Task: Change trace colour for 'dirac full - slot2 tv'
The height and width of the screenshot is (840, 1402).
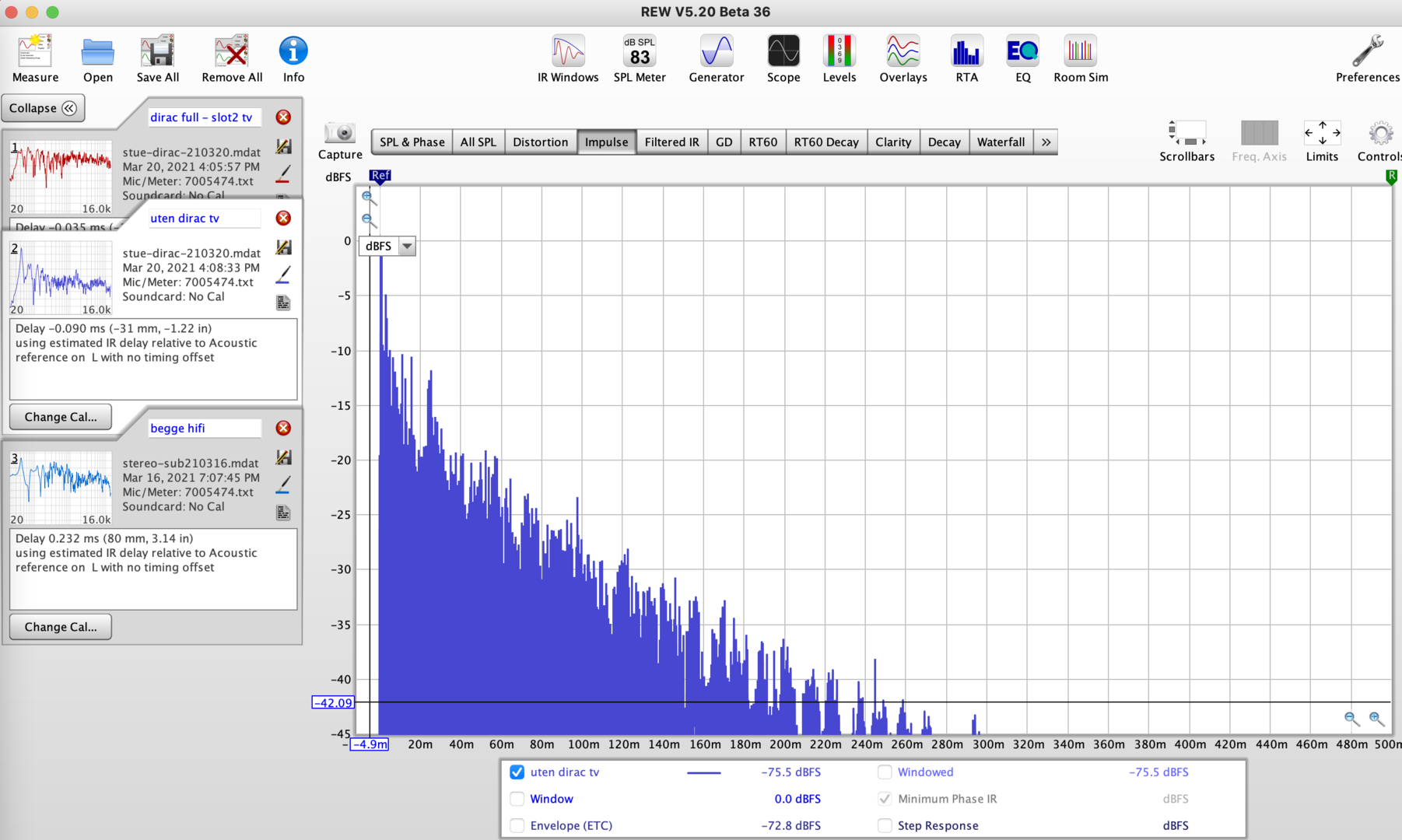Action: [283, 173]
